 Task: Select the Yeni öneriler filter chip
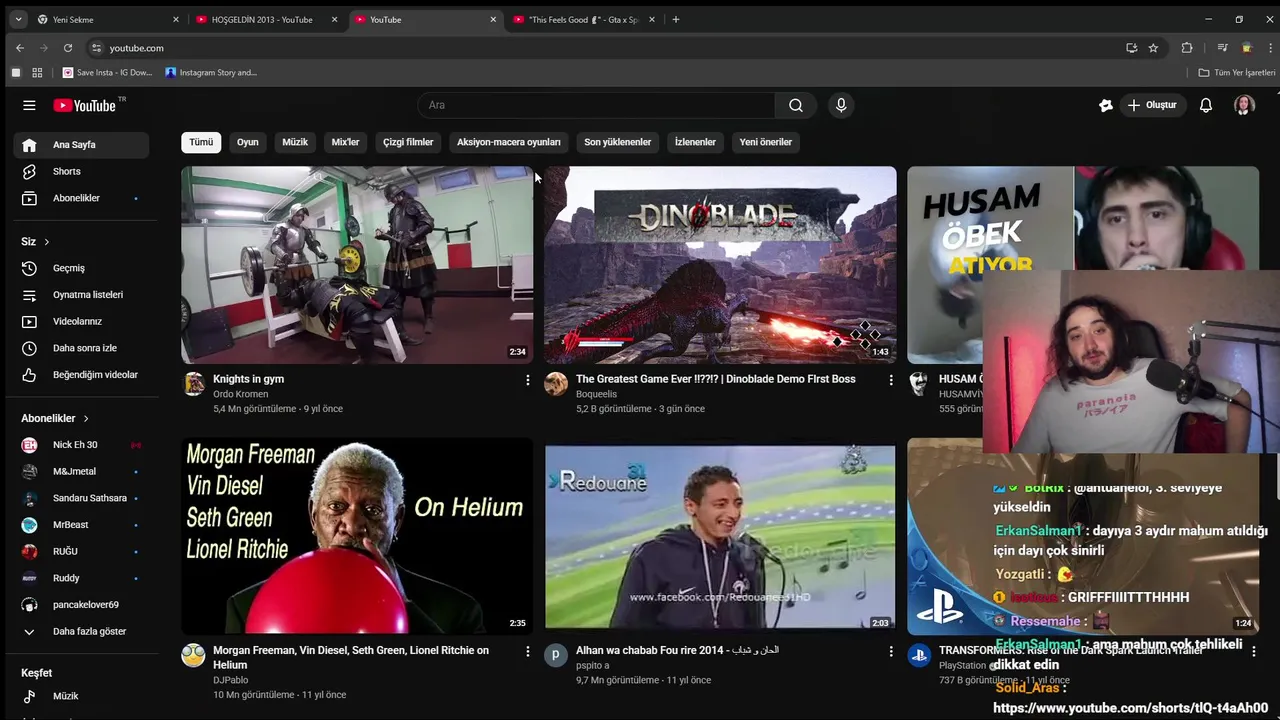766,142
